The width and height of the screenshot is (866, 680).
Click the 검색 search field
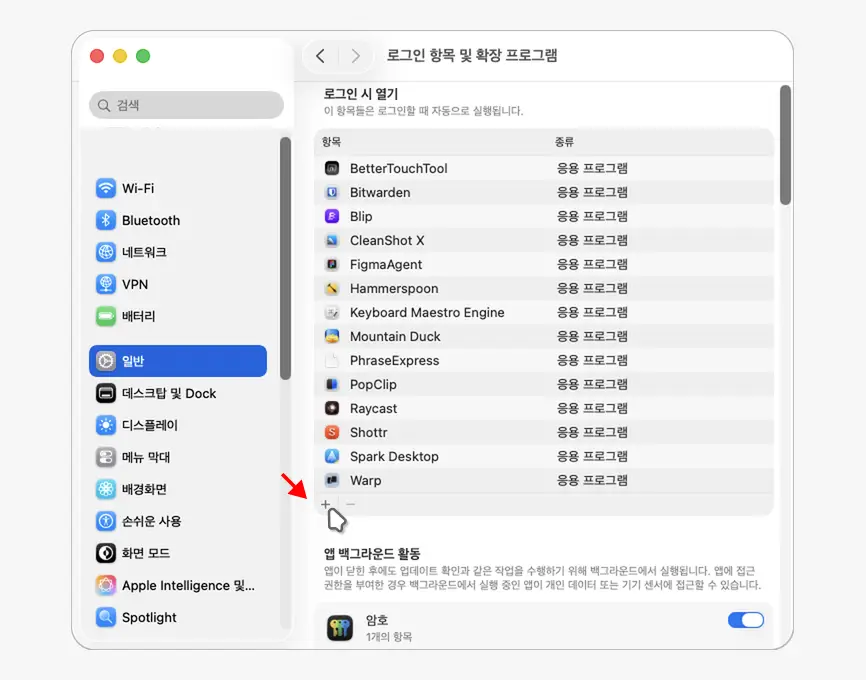pyautogui.click(x=186, y=105)
